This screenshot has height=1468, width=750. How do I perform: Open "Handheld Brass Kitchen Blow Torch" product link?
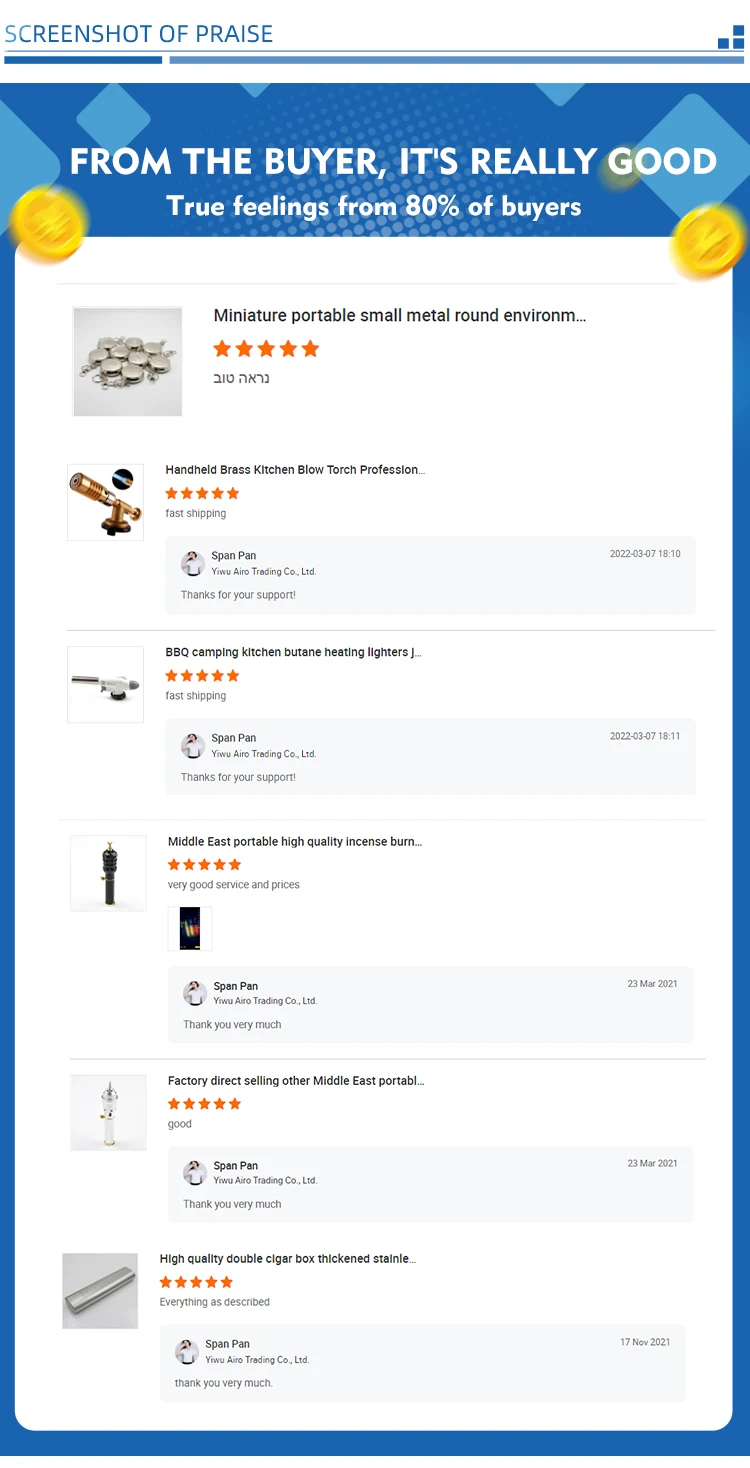click(295, 470)
